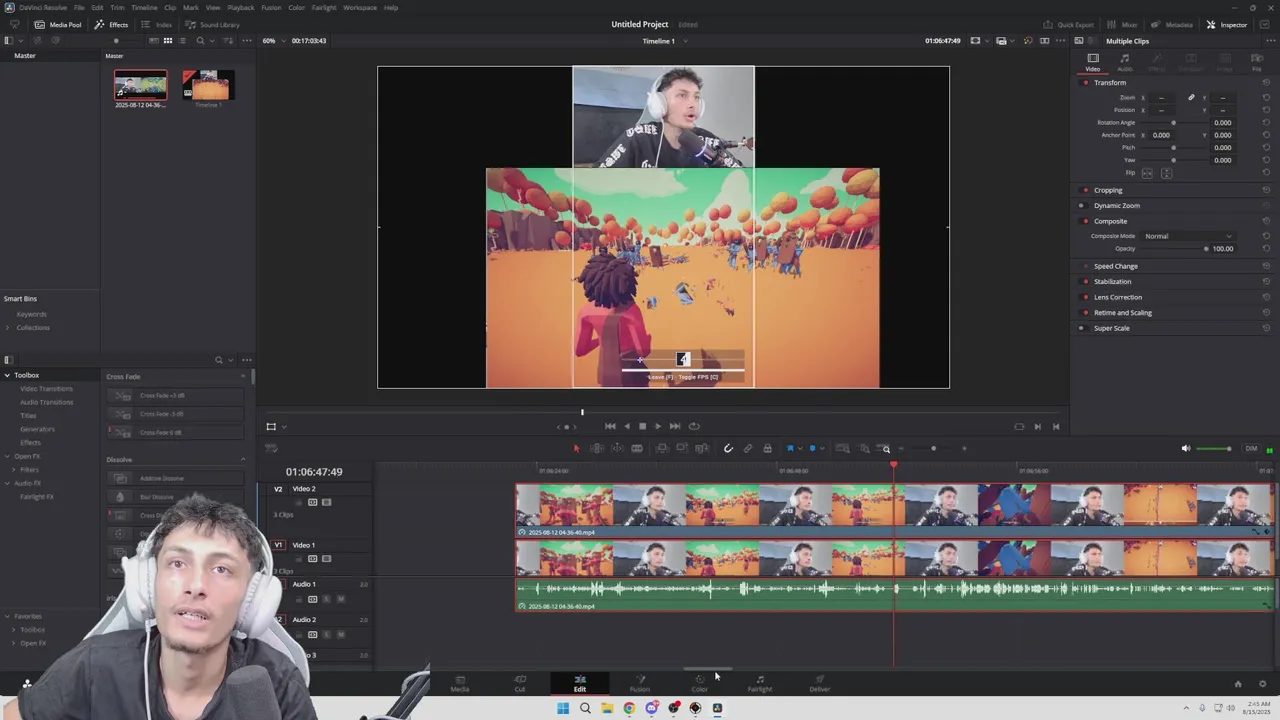Play in reverse in the viewer
Screen dimensions: 1280x720
tap(627, 426)
